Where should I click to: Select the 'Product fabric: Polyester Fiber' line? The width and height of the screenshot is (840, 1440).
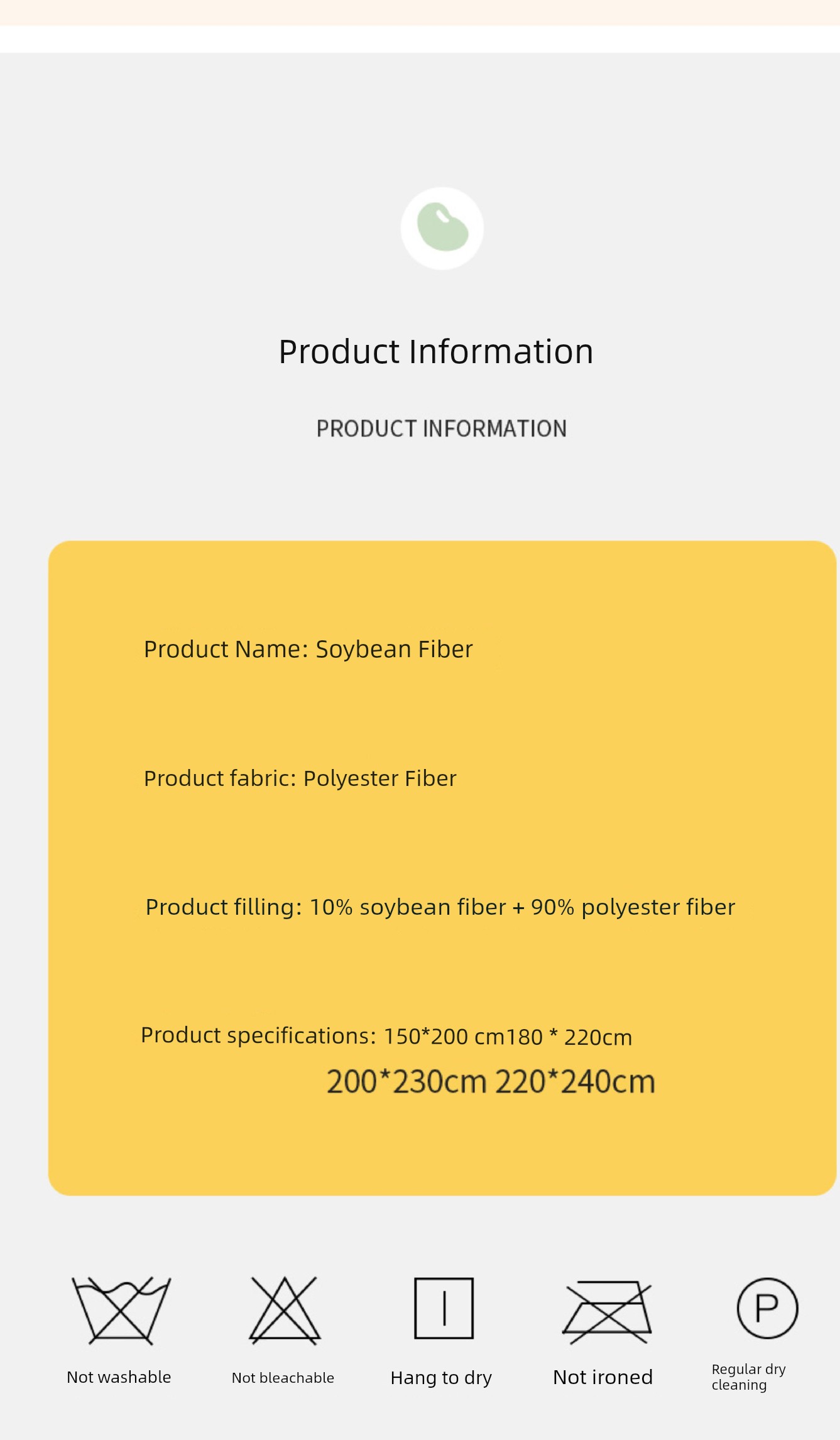pos(300,778)
